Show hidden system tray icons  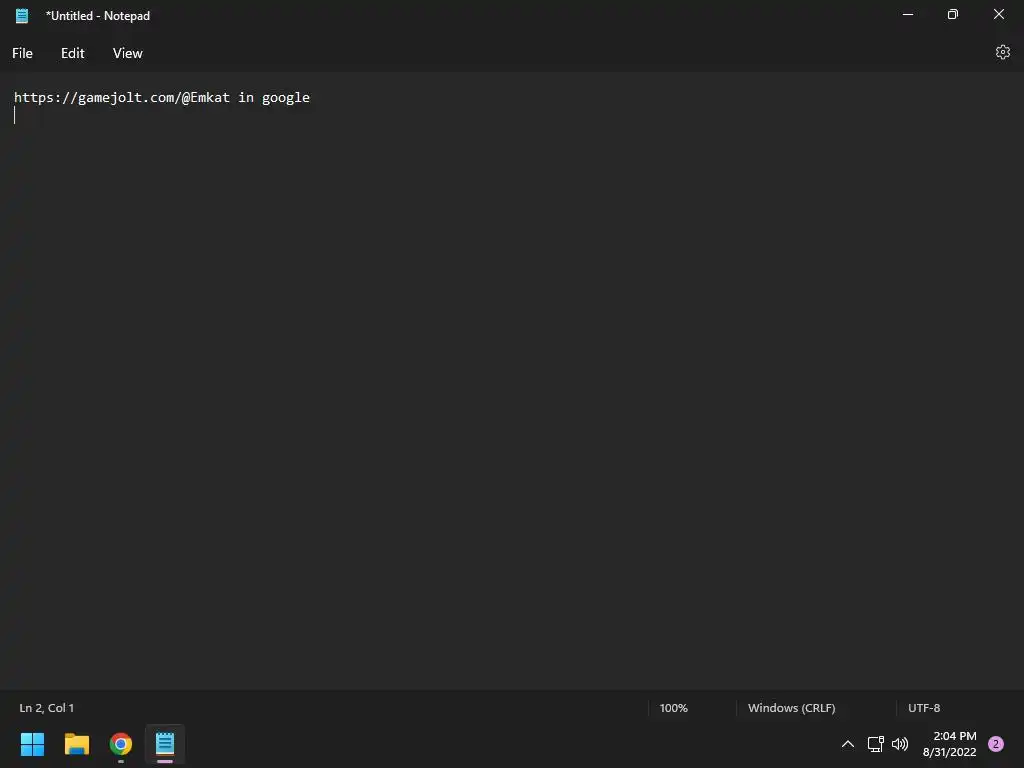[x=848, y=744]
